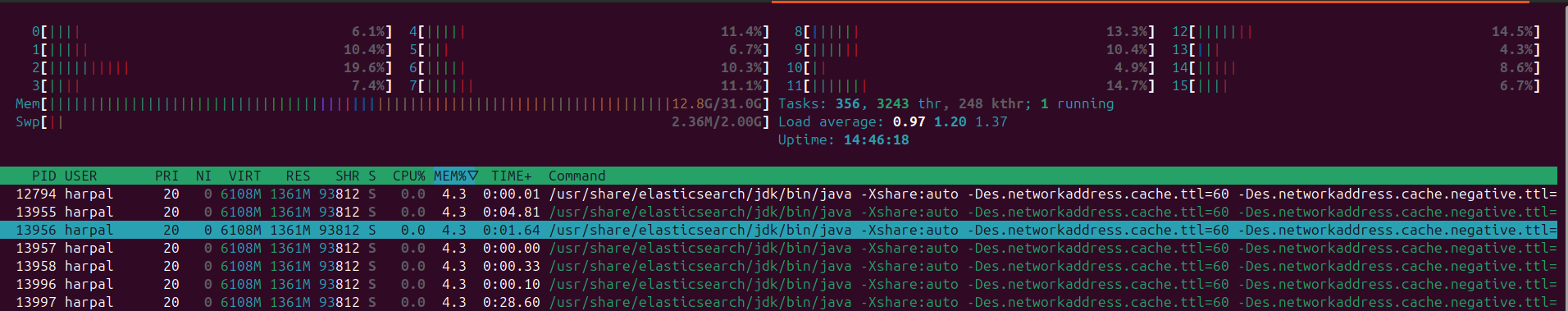Screen dimensions: 1568x311
Task: Select the process row with PID 13958
Action: click(x=778, y=266)
